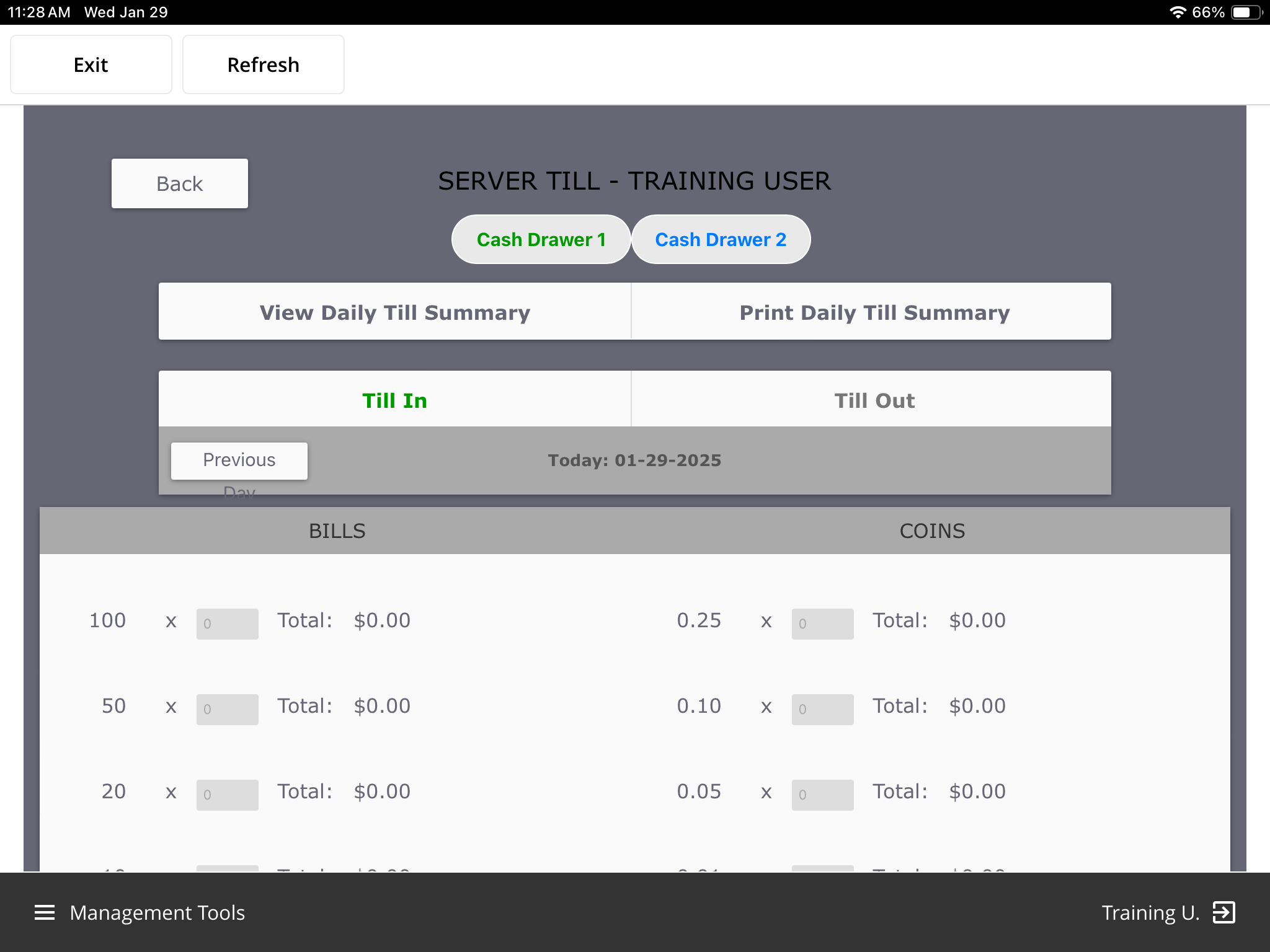This screenshot has height=952, width=1270.
Task: Click the Refresh button
Action: [264, 64]
